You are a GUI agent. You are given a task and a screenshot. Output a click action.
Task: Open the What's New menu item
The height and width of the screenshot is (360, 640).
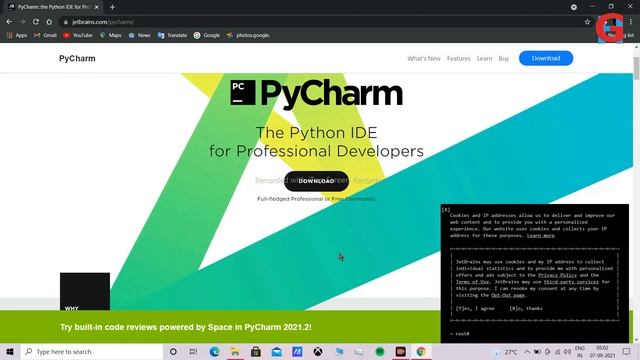tap(424, 58)
